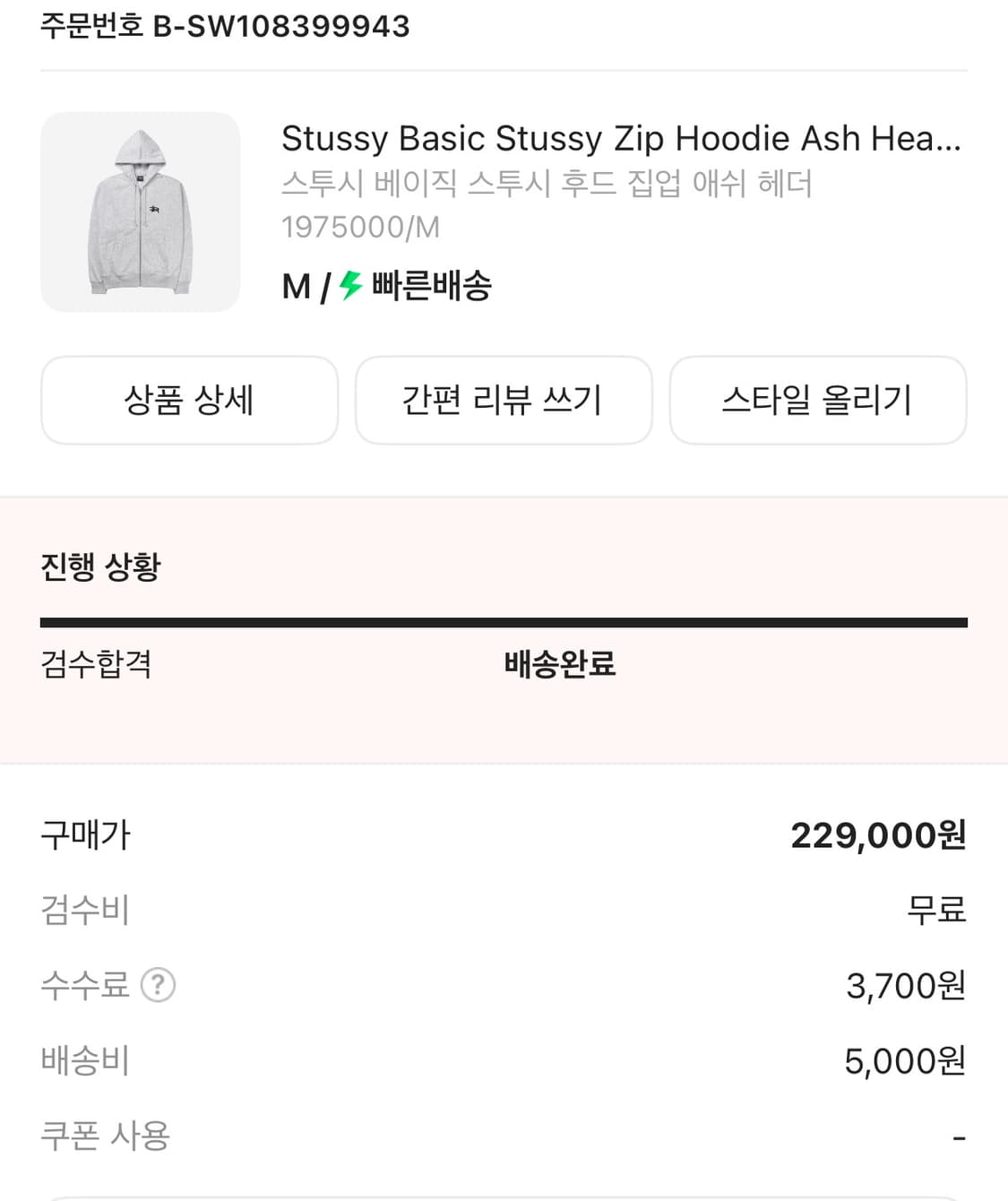Click the 쿠폰 사용 row label
This screenshot has height=1201, width=1008.
(105, 1136)
